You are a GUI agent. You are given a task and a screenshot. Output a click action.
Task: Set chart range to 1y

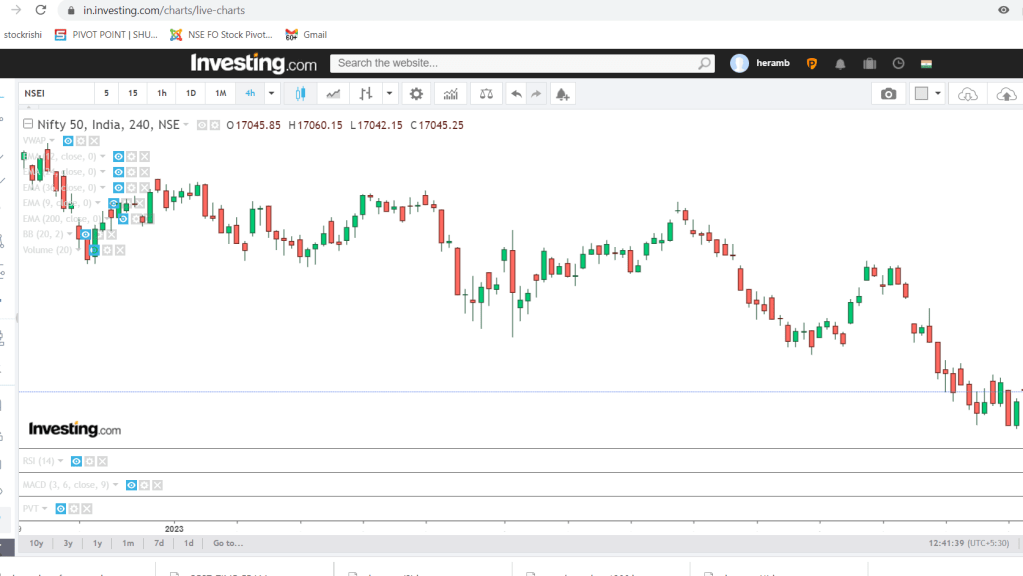(x=98, y=543)
